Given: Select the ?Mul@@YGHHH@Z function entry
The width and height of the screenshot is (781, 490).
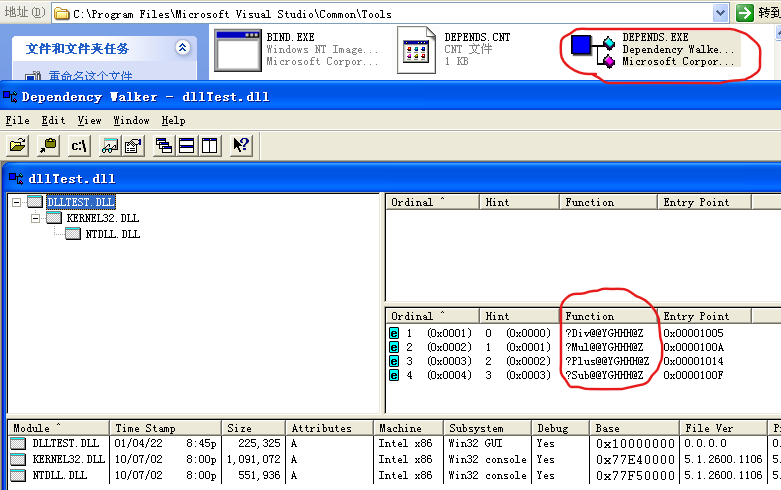Looking at the screenshot, I should click(x=604, y=347).
